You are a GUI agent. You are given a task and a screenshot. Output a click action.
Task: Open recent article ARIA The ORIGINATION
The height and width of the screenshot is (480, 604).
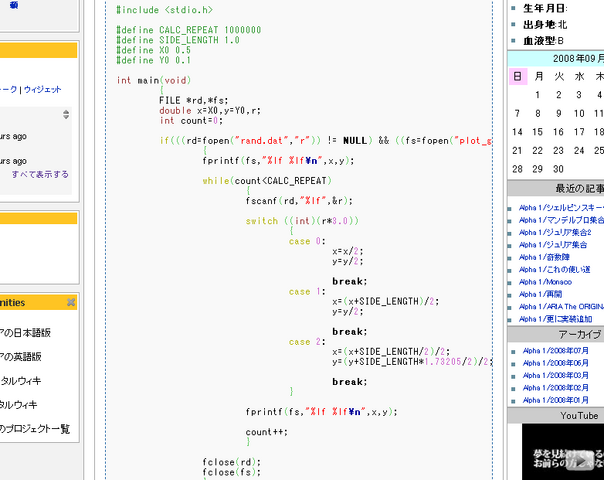[561, 306]
